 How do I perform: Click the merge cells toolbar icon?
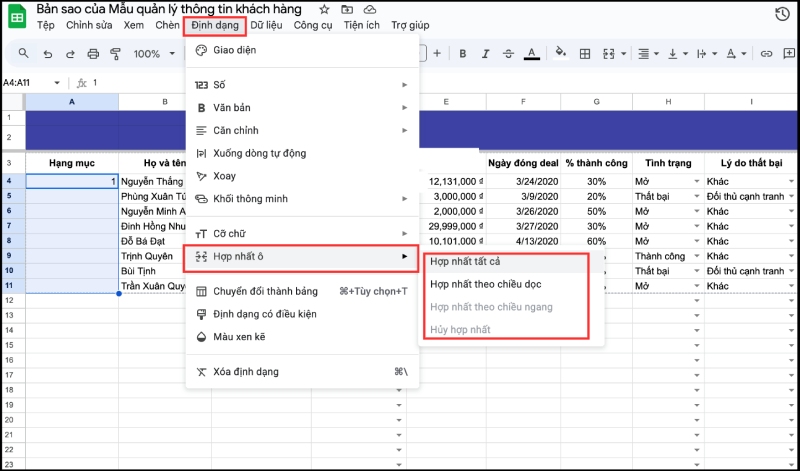[x=608, y=54]
